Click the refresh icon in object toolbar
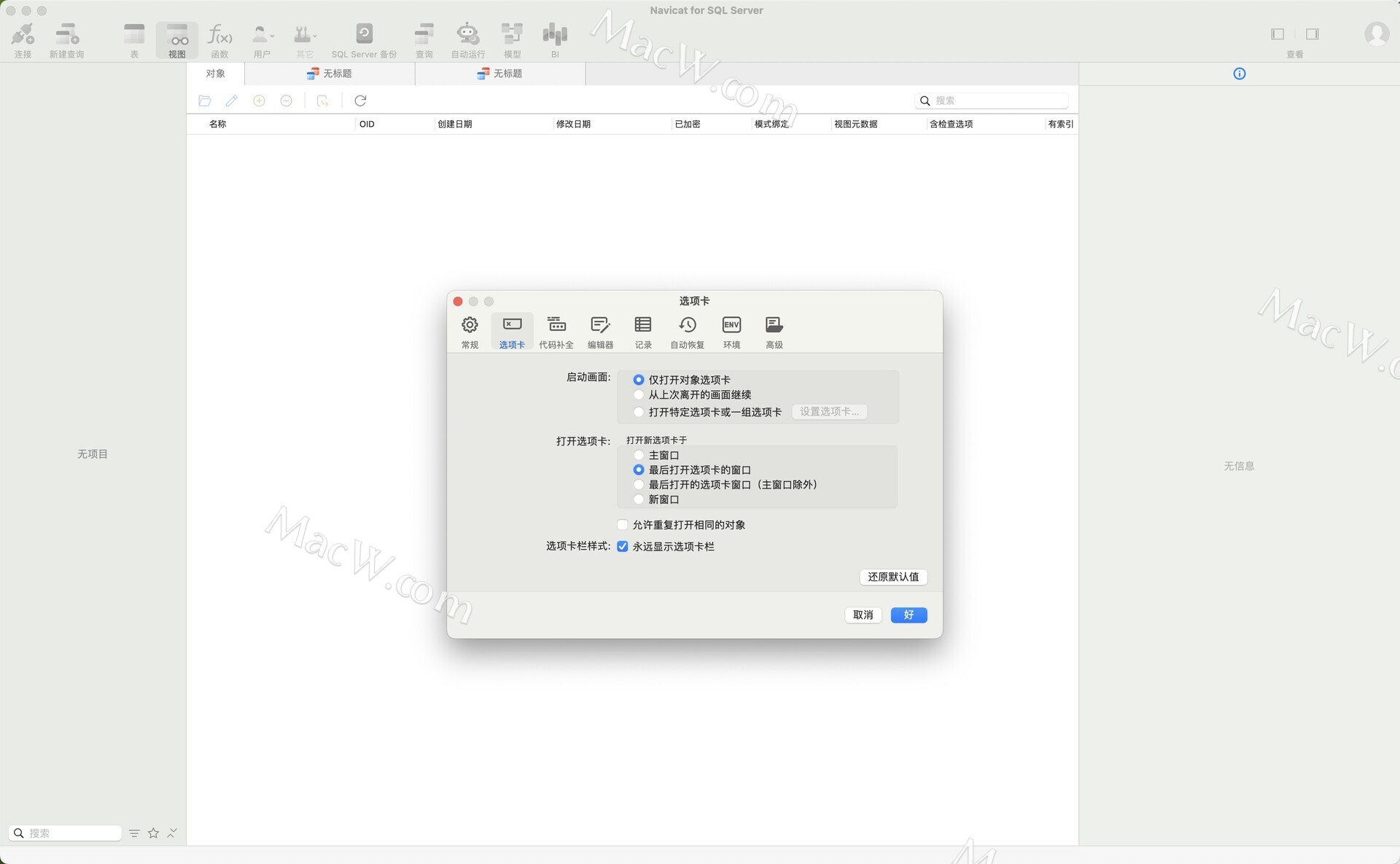Image resolution: width=1400 pixels, height=864 pixels. click(360, 101)
